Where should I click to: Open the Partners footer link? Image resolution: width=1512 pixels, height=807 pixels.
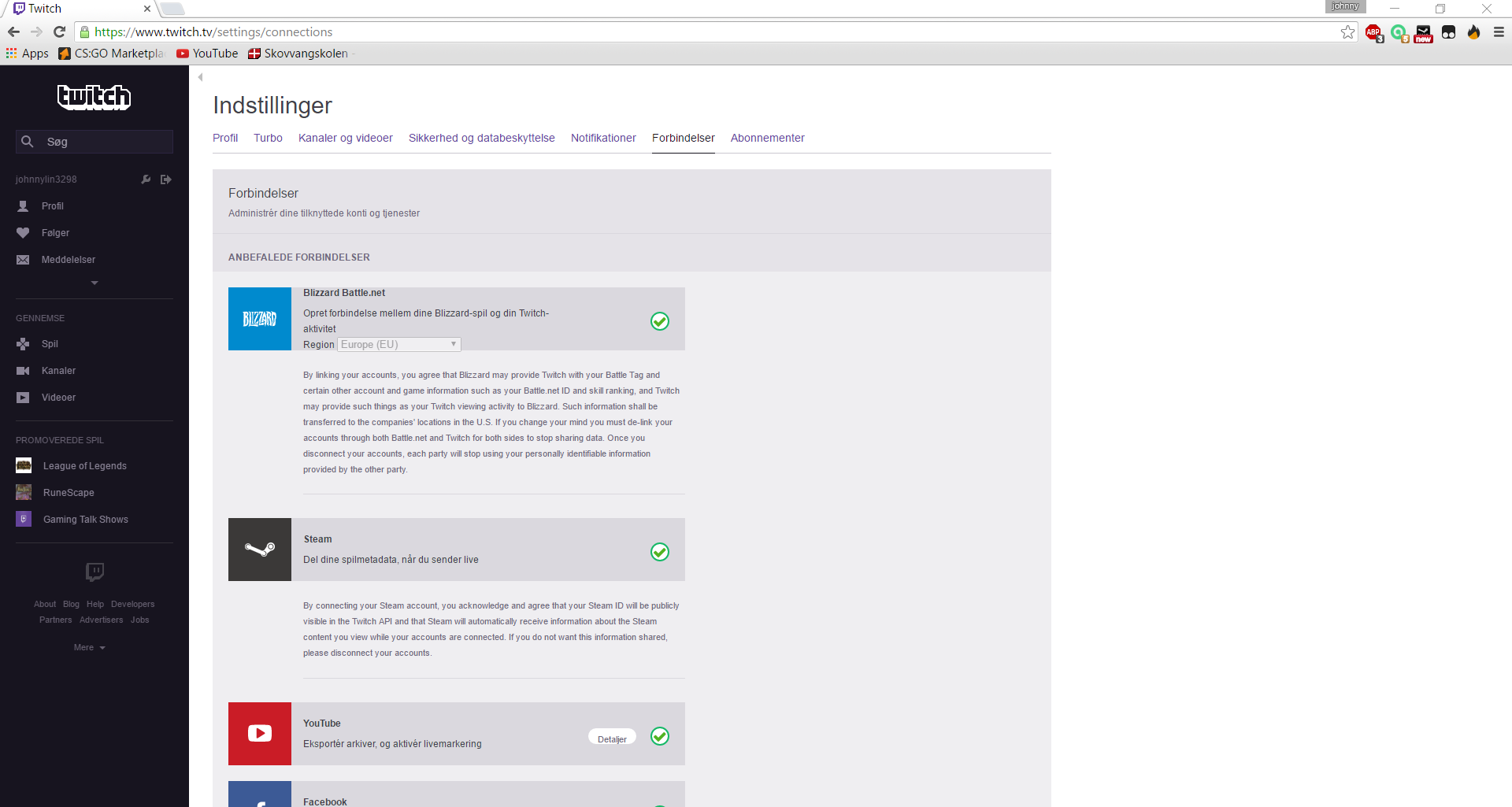[x=56, y=620]
